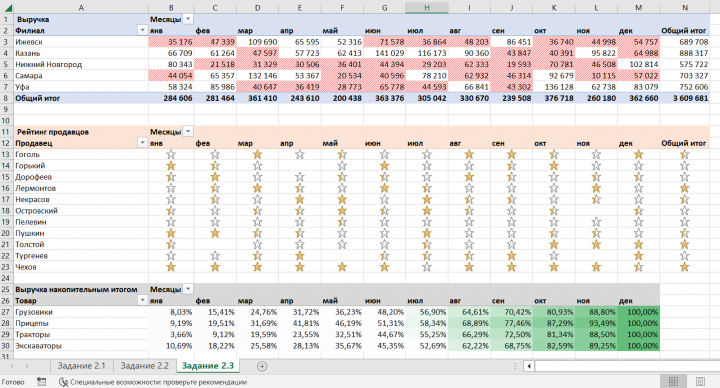Image resolution: width=720 pixels, height=388 pixels.
Task: Select Тракторы июл value 55,25%
Action: [427, 334]
